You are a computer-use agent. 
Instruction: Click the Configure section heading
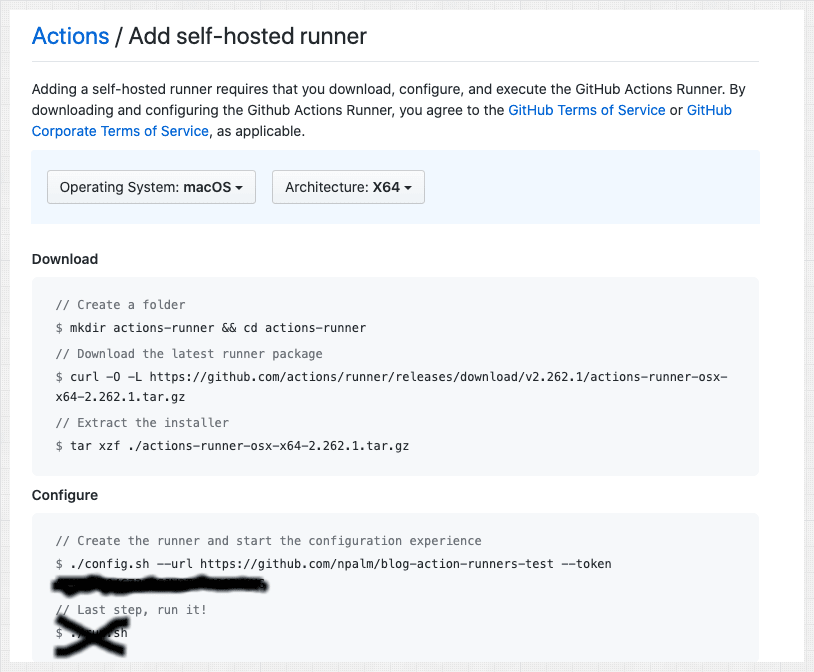coord(65,495)
